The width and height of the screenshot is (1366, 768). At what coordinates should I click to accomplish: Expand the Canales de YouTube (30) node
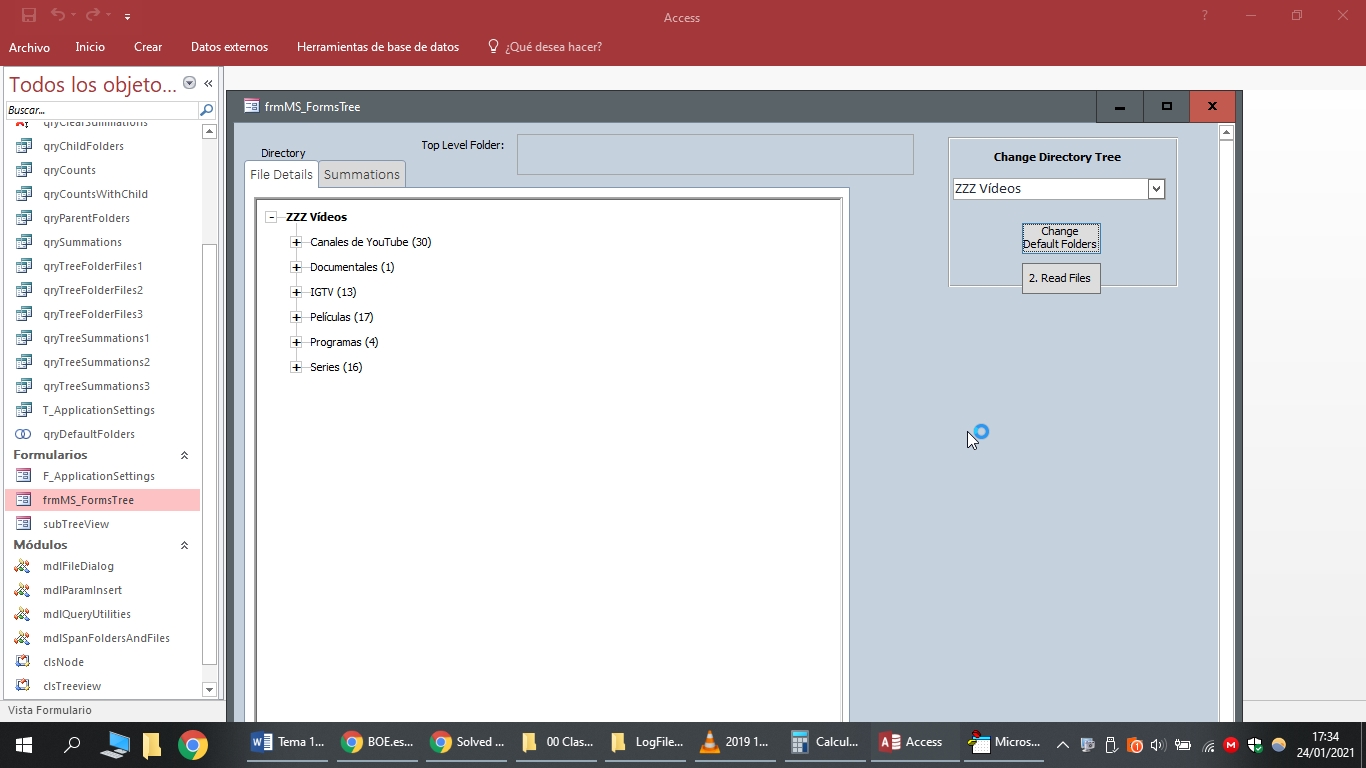click(x=296, y=242)
